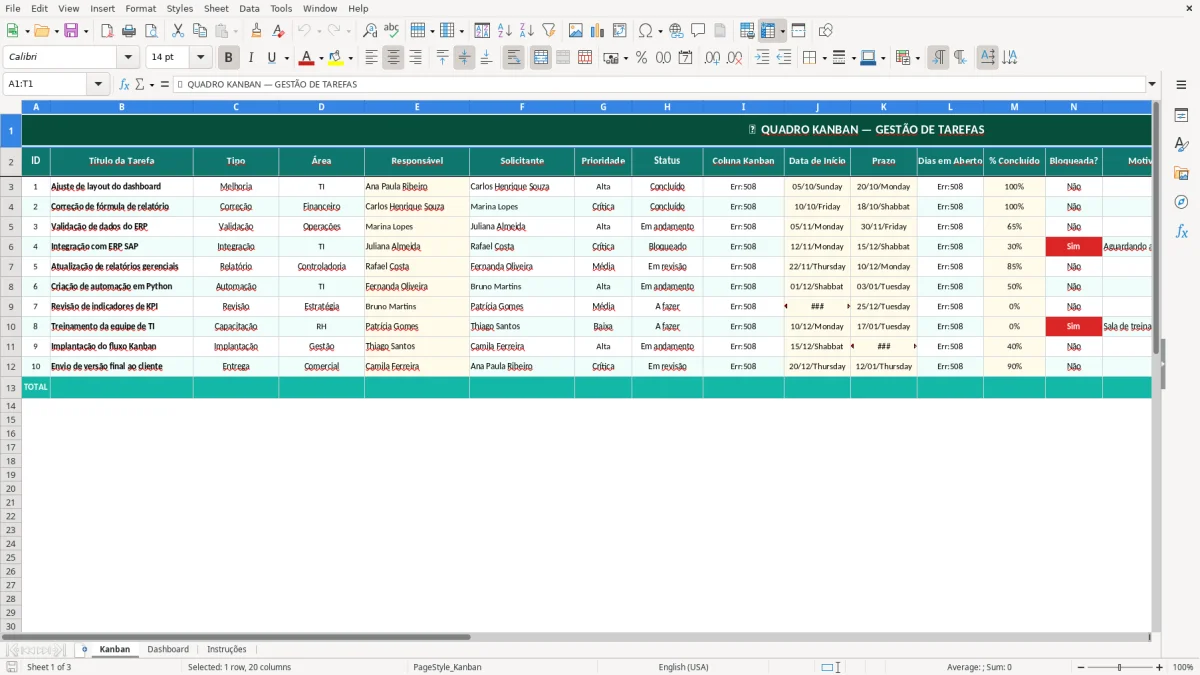Sort ascending
The height and width of the screenshot is (675, 1200).
504,31
